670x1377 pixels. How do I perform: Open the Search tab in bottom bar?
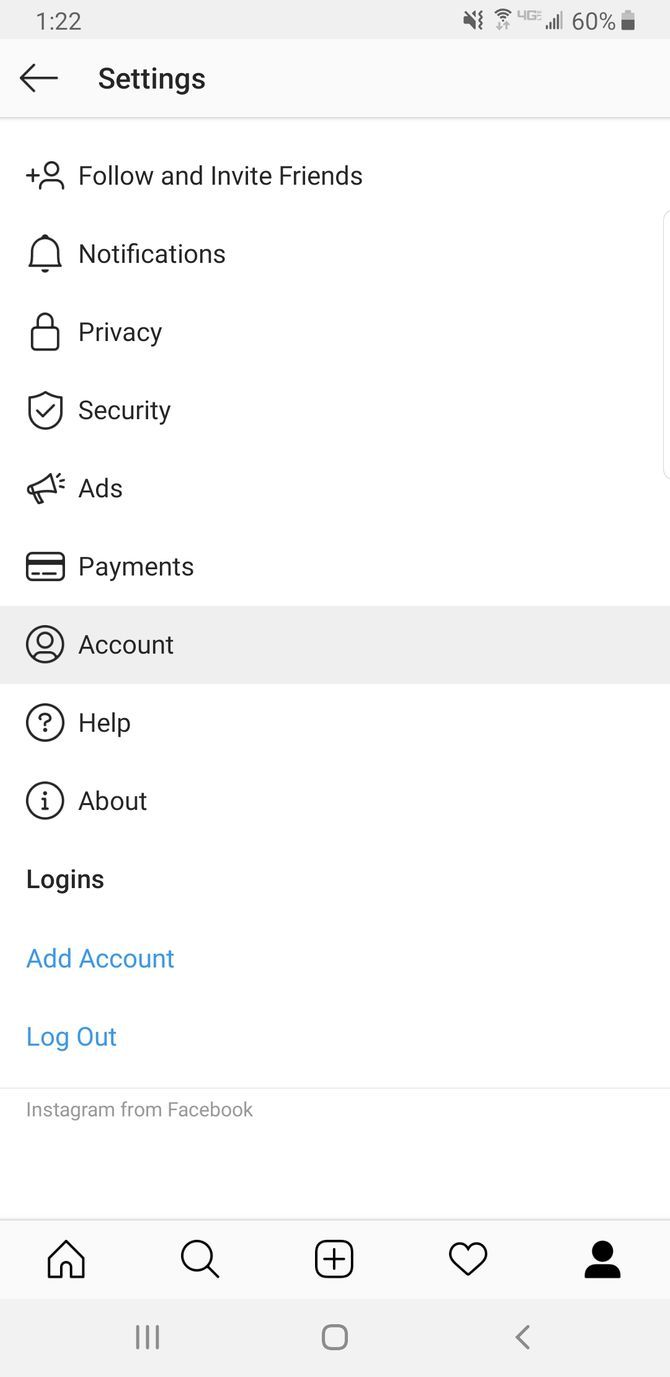click(200, 1259)
